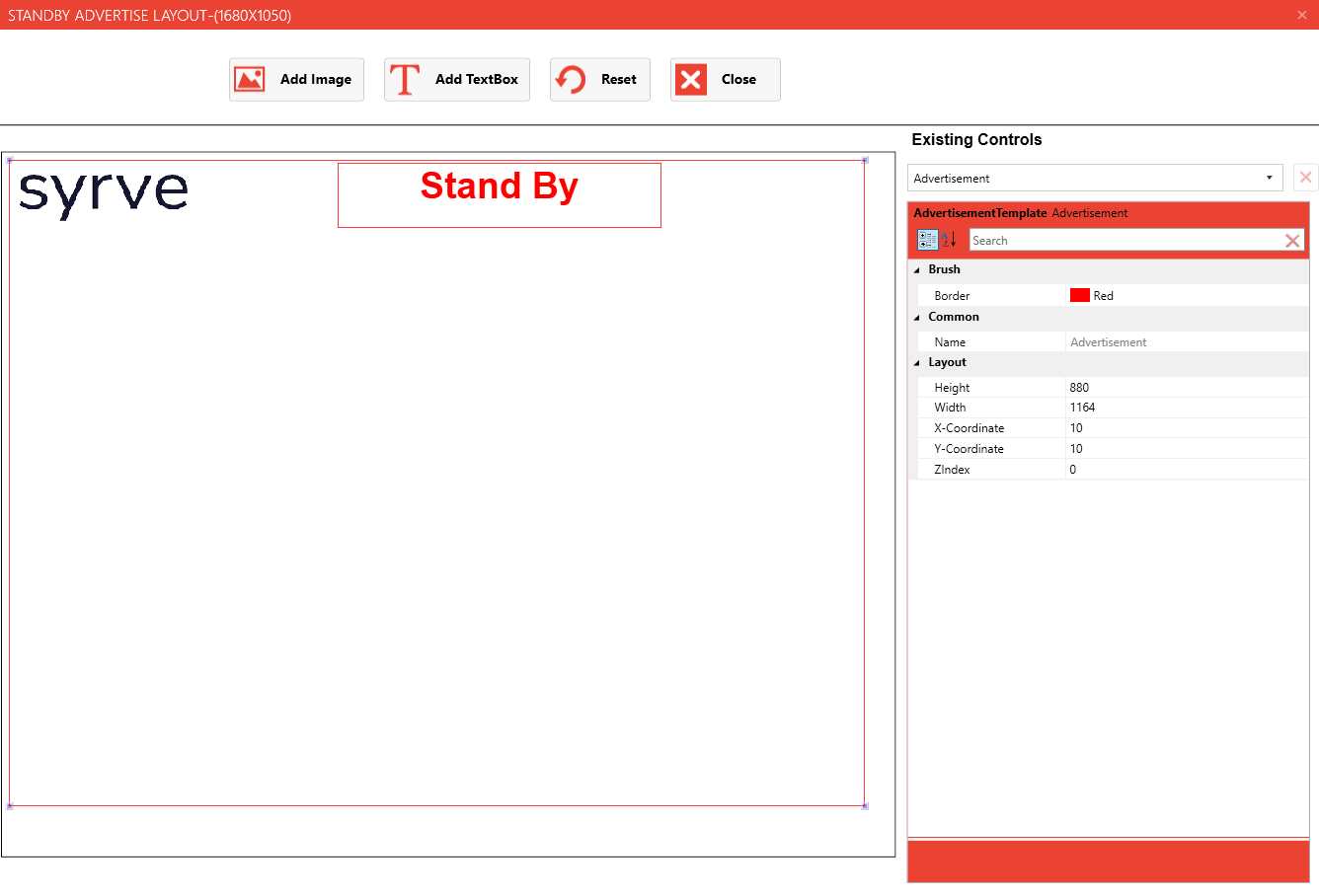Click the X-Coordinate value field

click(1185, 428)
